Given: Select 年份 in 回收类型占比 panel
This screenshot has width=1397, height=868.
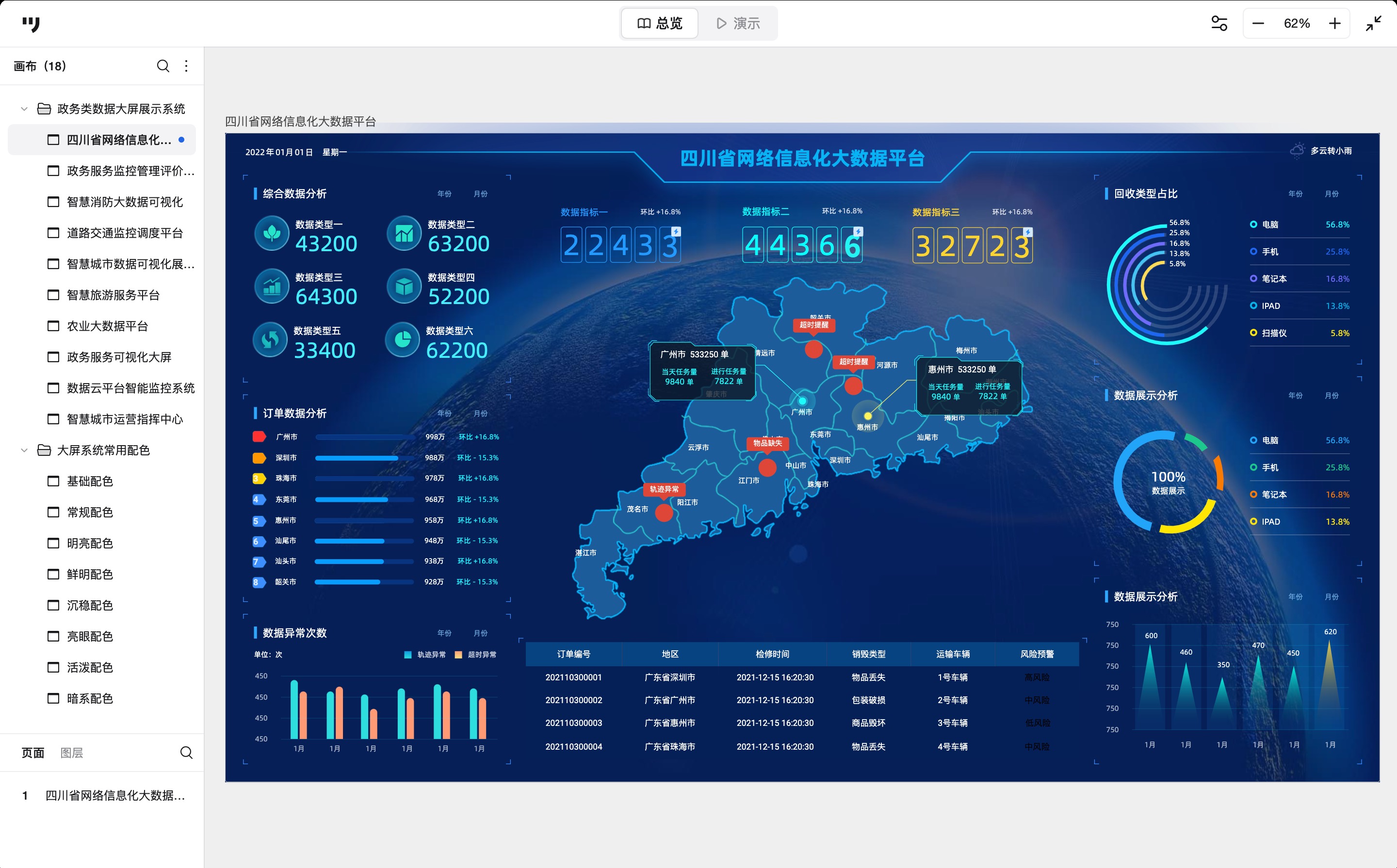Looking at the screenshot, I should [x=1295, y=194].
